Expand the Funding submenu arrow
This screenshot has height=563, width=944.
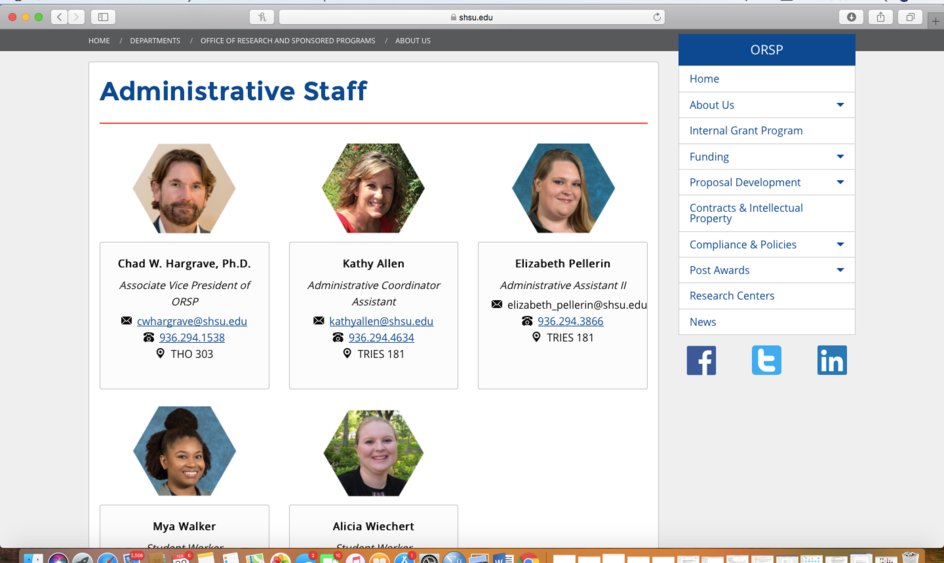pos(840,157)
